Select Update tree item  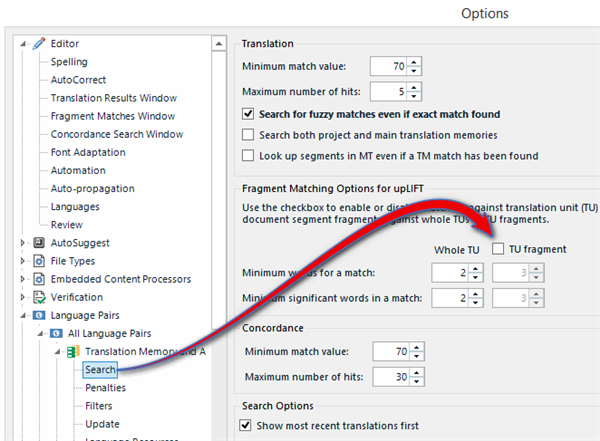click(x=102, y=424)
